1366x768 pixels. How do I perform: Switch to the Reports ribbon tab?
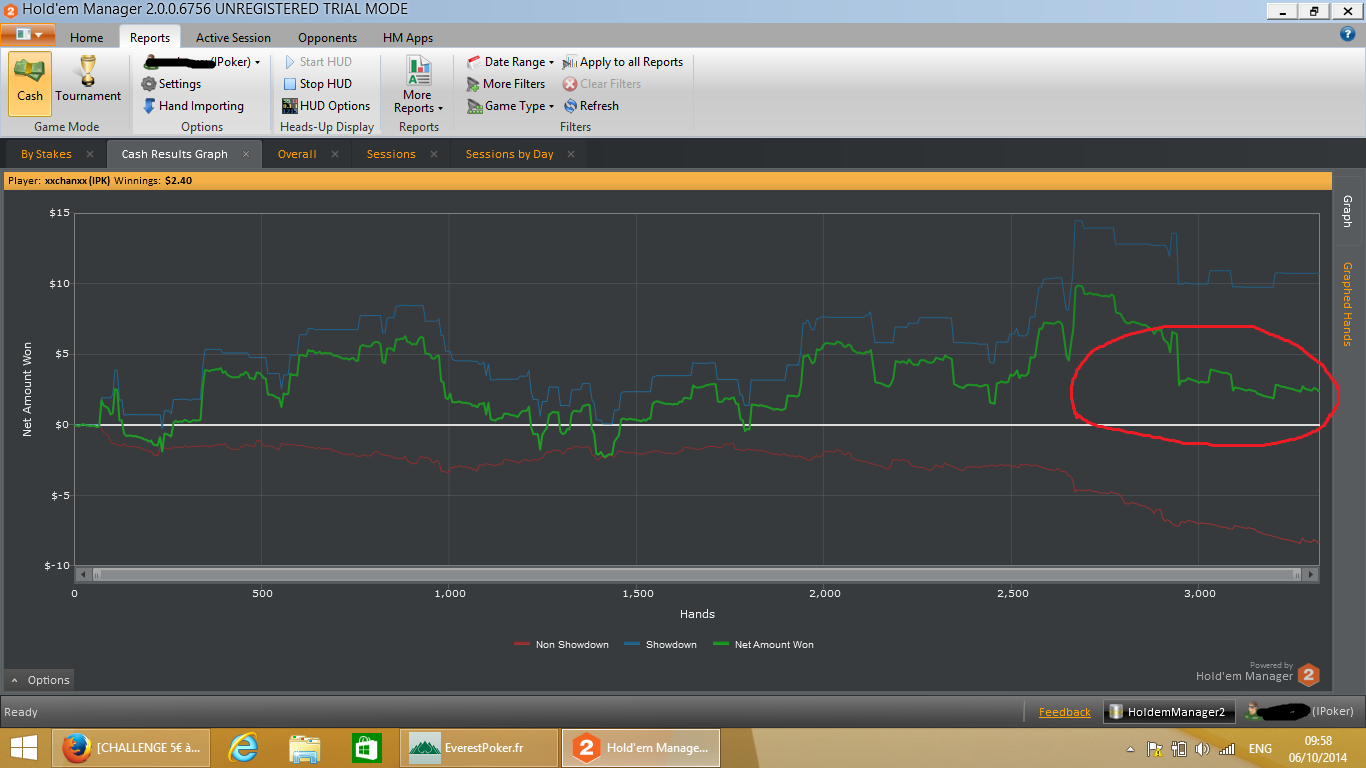(x=150, y=38)
